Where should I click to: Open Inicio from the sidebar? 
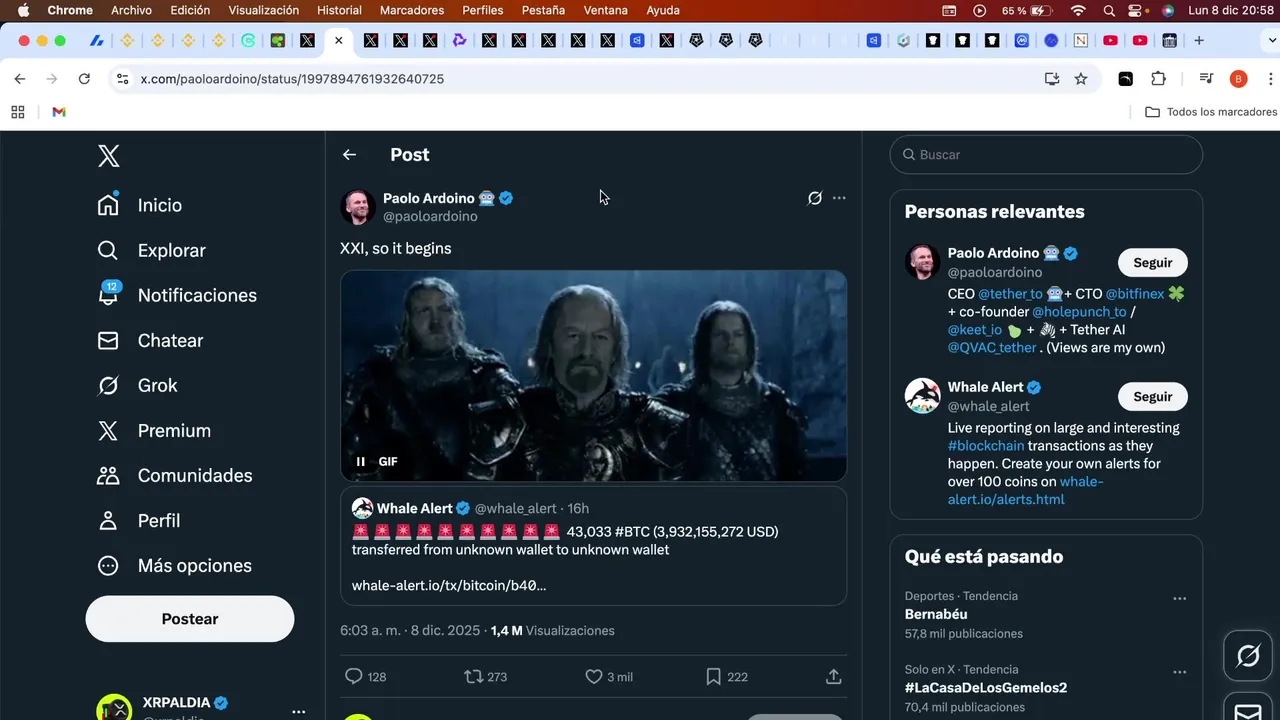(x=140, y=205)
